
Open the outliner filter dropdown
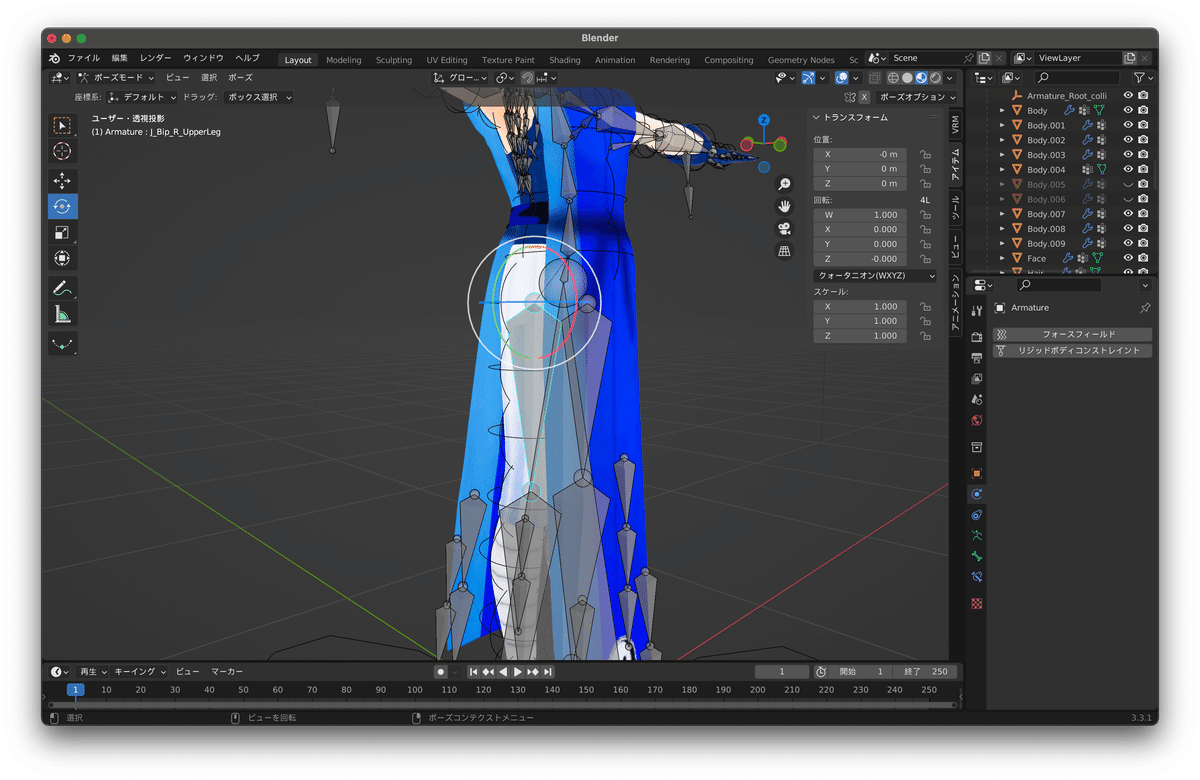coord(1142,77)
